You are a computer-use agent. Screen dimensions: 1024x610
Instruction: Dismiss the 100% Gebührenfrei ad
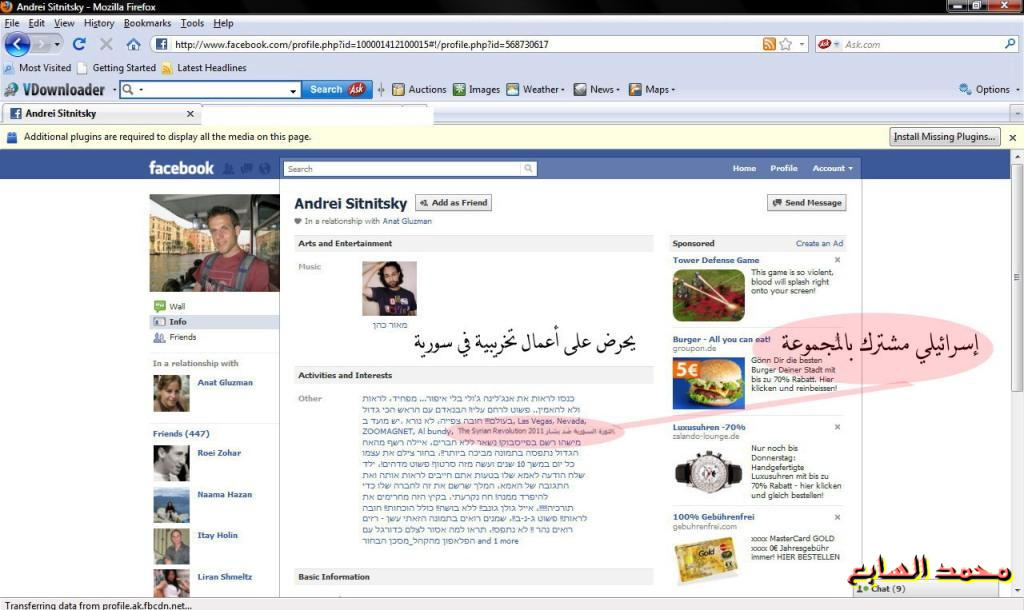(x=837, y=517)
